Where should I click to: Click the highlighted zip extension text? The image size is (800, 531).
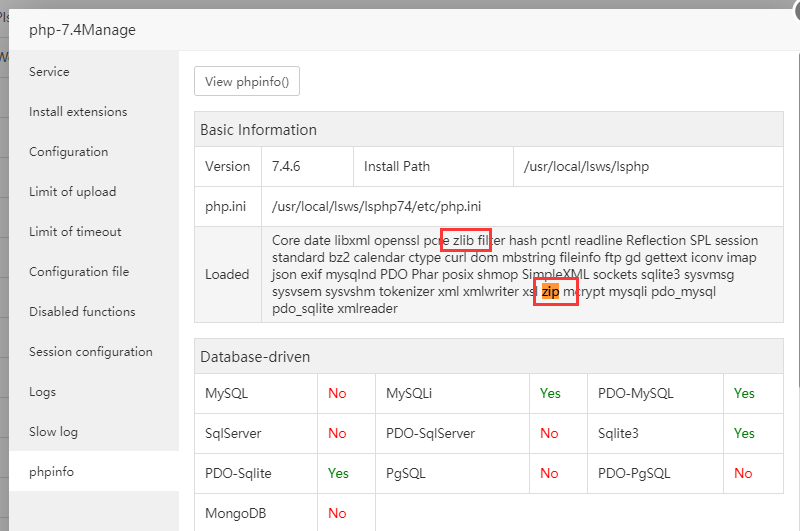550,292
